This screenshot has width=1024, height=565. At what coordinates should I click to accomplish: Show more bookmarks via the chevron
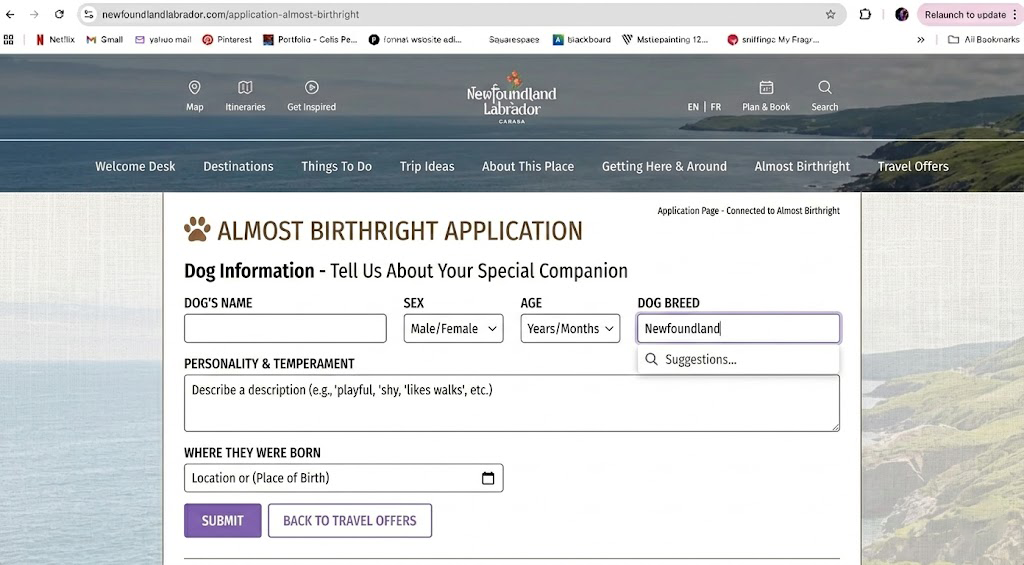coord(921,40)
